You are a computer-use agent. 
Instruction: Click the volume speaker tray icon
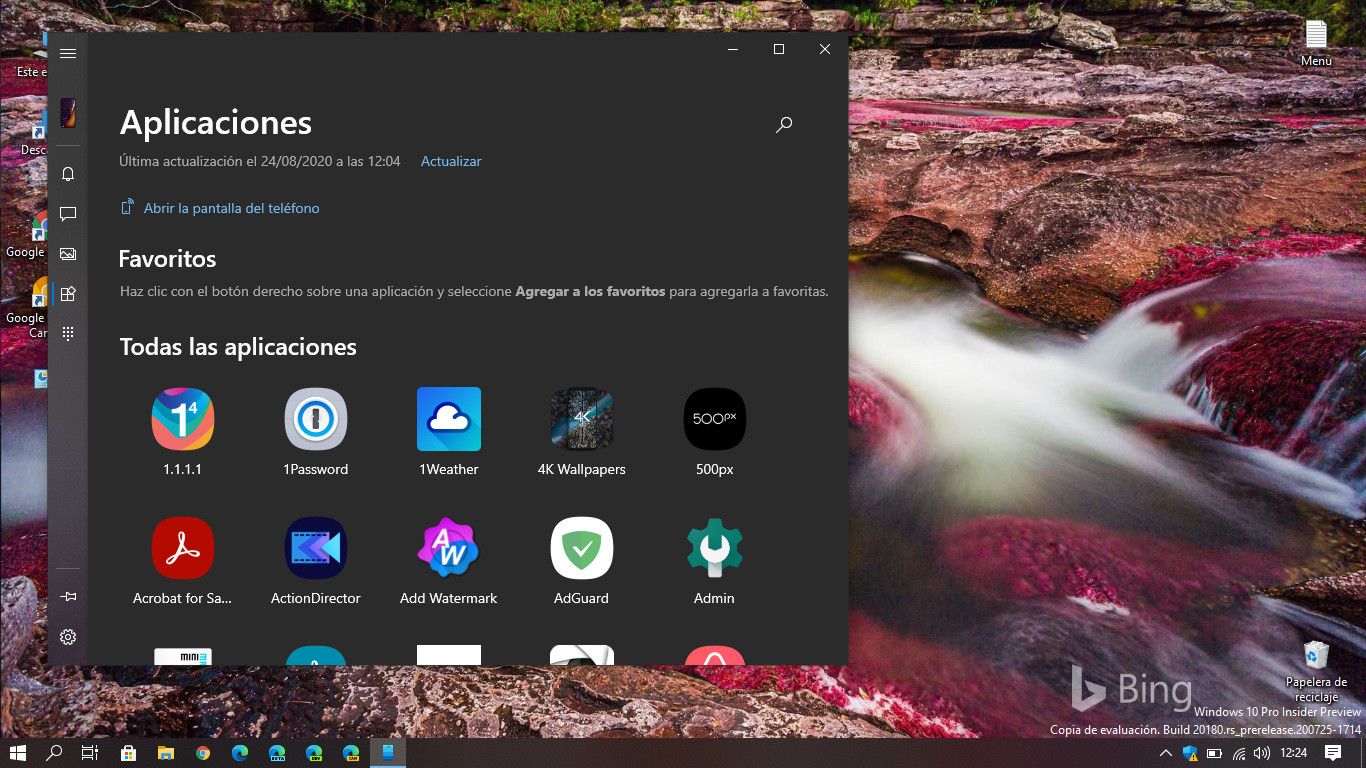[x=1262, y=753]
